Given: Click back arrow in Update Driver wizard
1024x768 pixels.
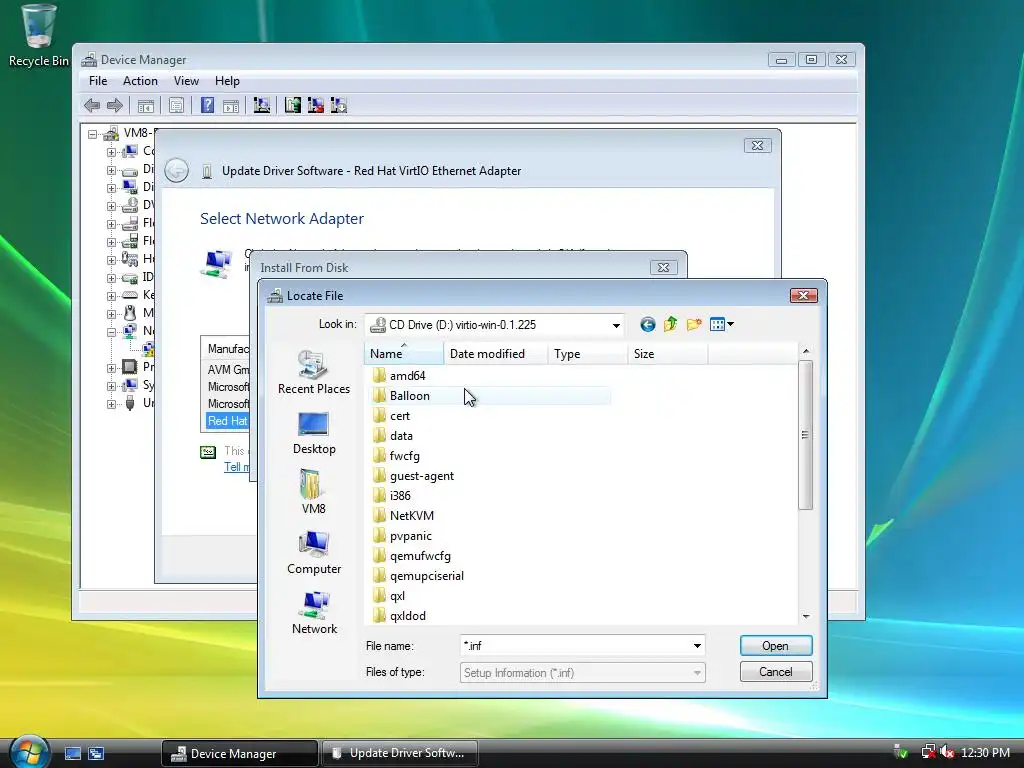Looking at the screenshot, I should (x=176, y=170).
